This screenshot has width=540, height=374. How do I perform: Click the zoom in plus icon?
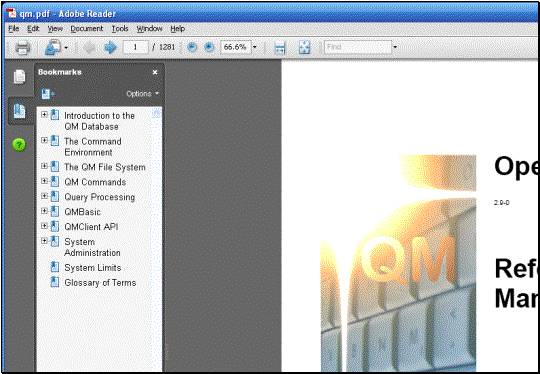coord(209,47)
